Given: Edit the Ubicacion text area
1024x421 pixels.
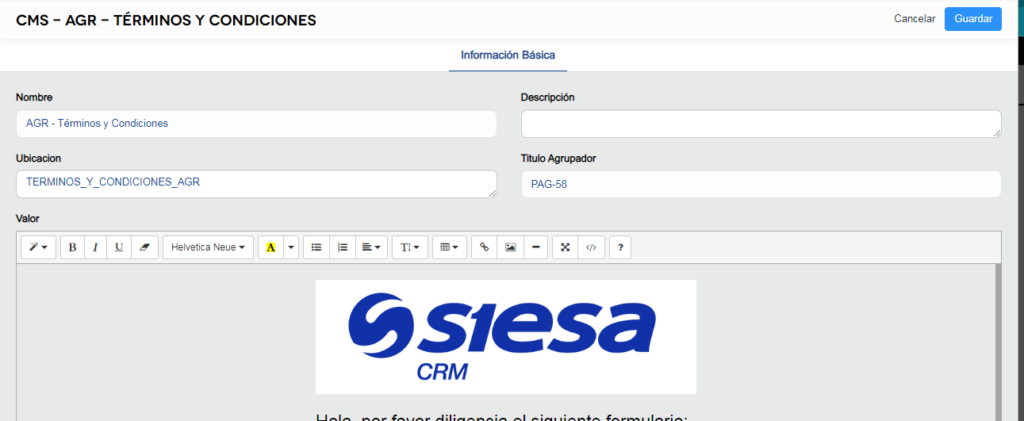Looking at the screenshot, I should click(256, 183).
